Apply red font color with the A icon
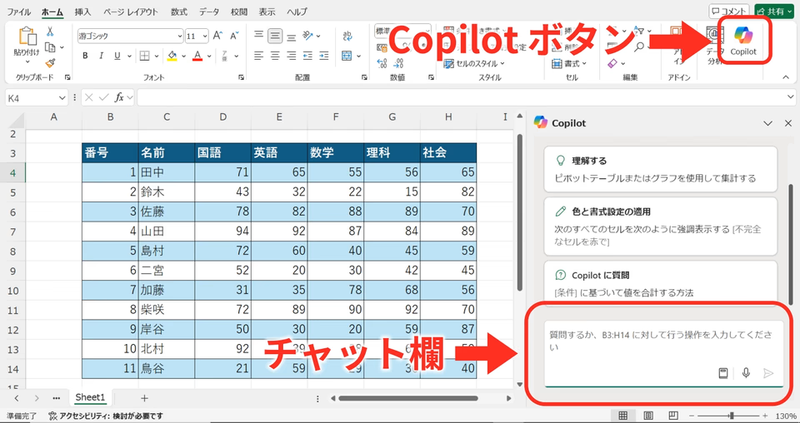This screenshot has width=800, height=423. point(198,56)
